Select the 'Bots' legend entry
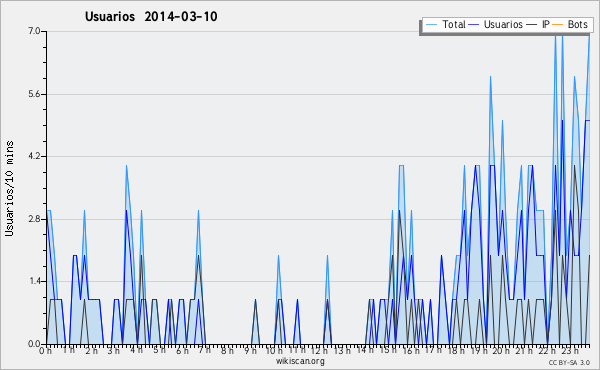 click(577, 24)
